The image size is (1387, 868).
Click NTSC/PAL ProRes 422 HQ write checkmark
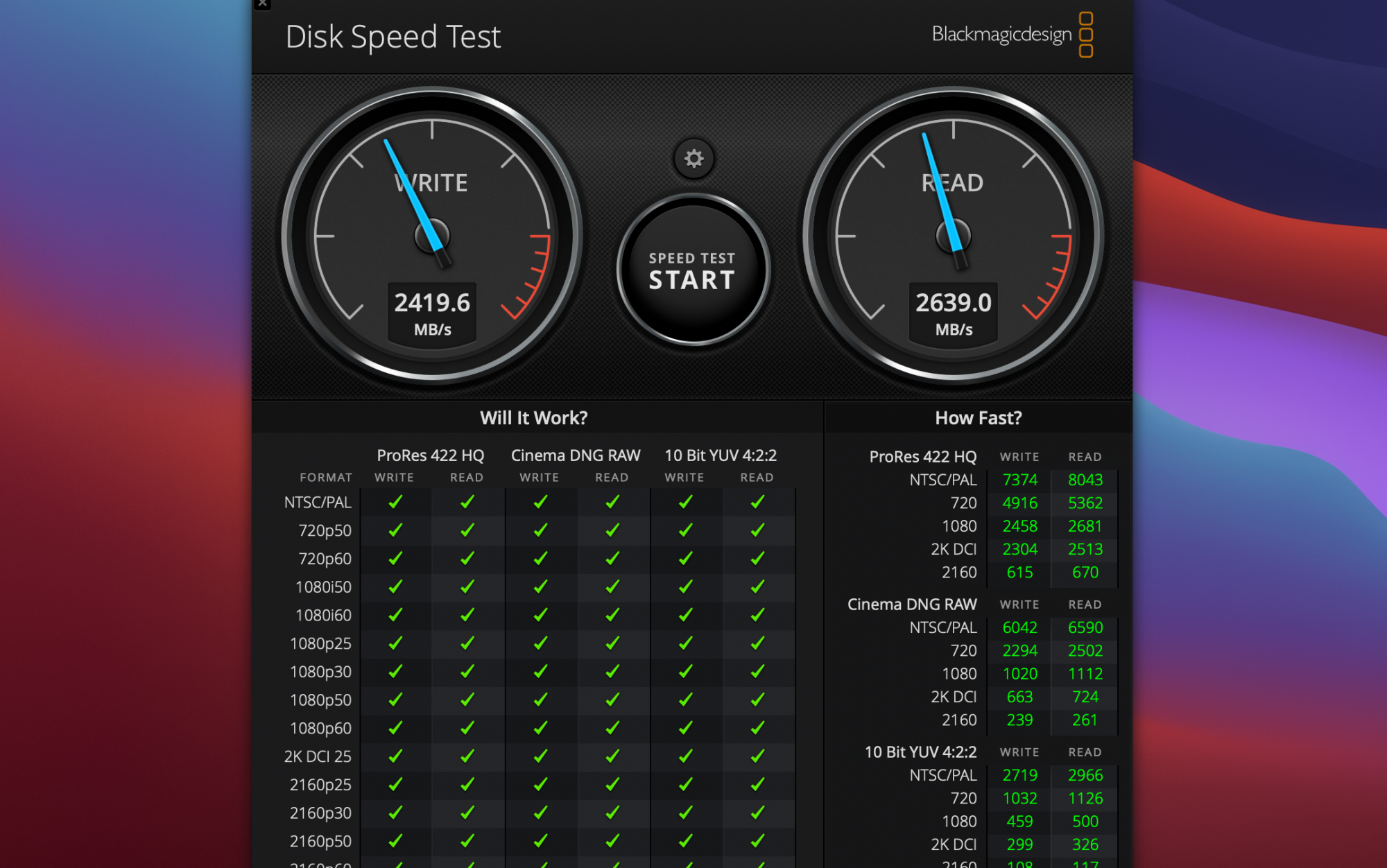pyautogui.click(x=395, y=502)
